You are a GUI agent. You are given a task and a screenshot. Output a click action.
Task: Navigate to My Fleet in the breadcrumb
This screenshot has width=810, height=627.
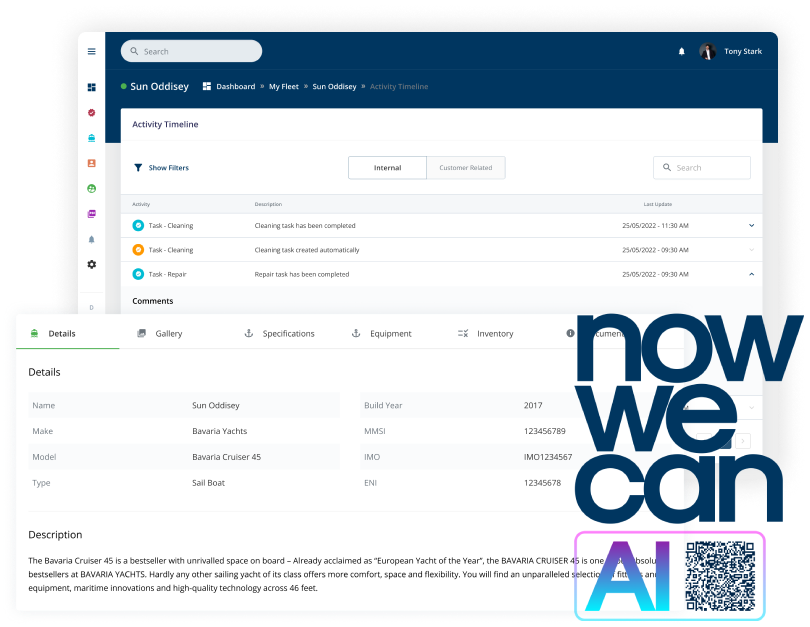[284, 86]
